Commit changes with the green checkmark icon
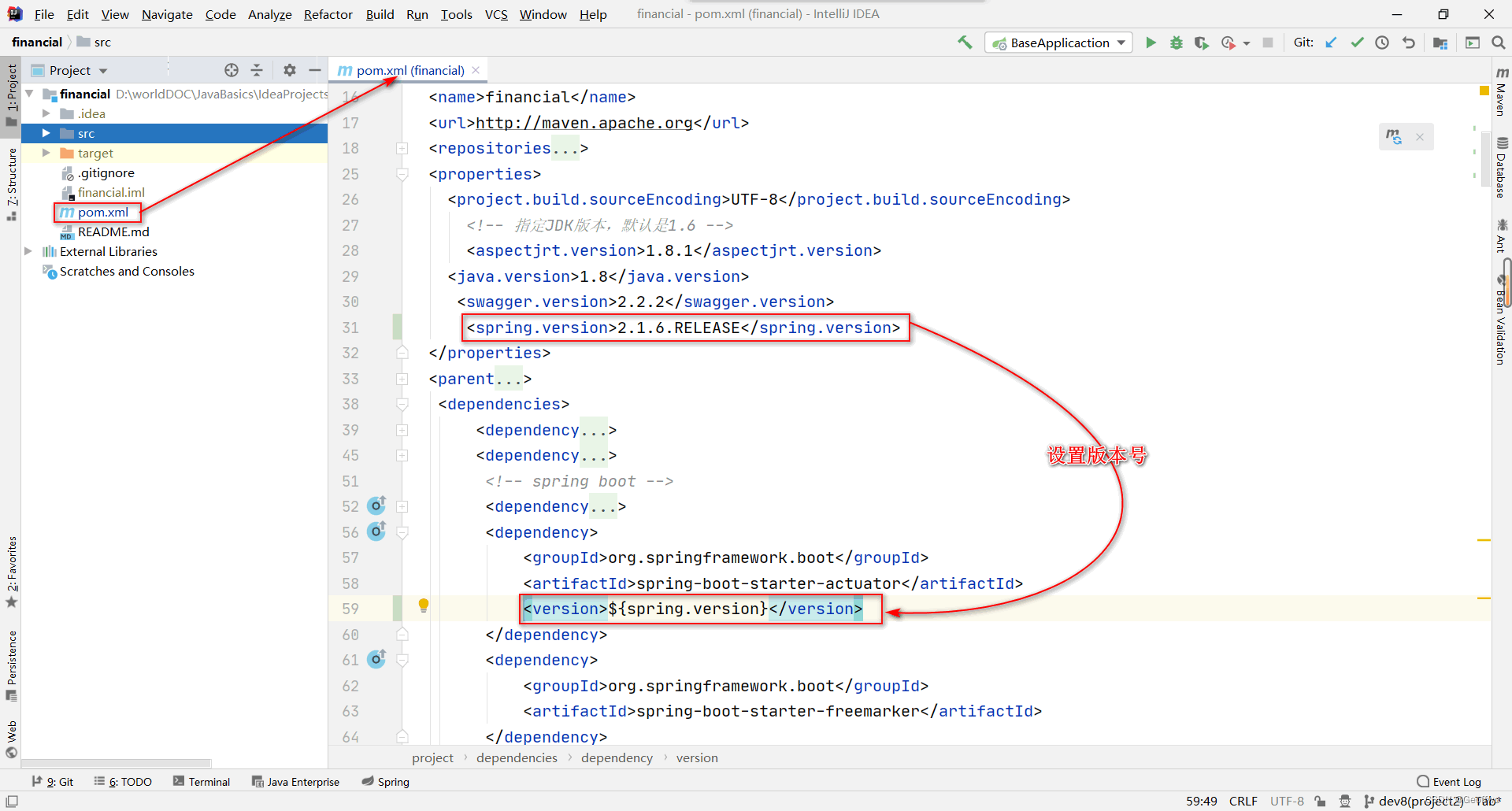Image resolution: width=1512 pixels, height=811 pixels. pyautogui.click(x=1357, y=43)
